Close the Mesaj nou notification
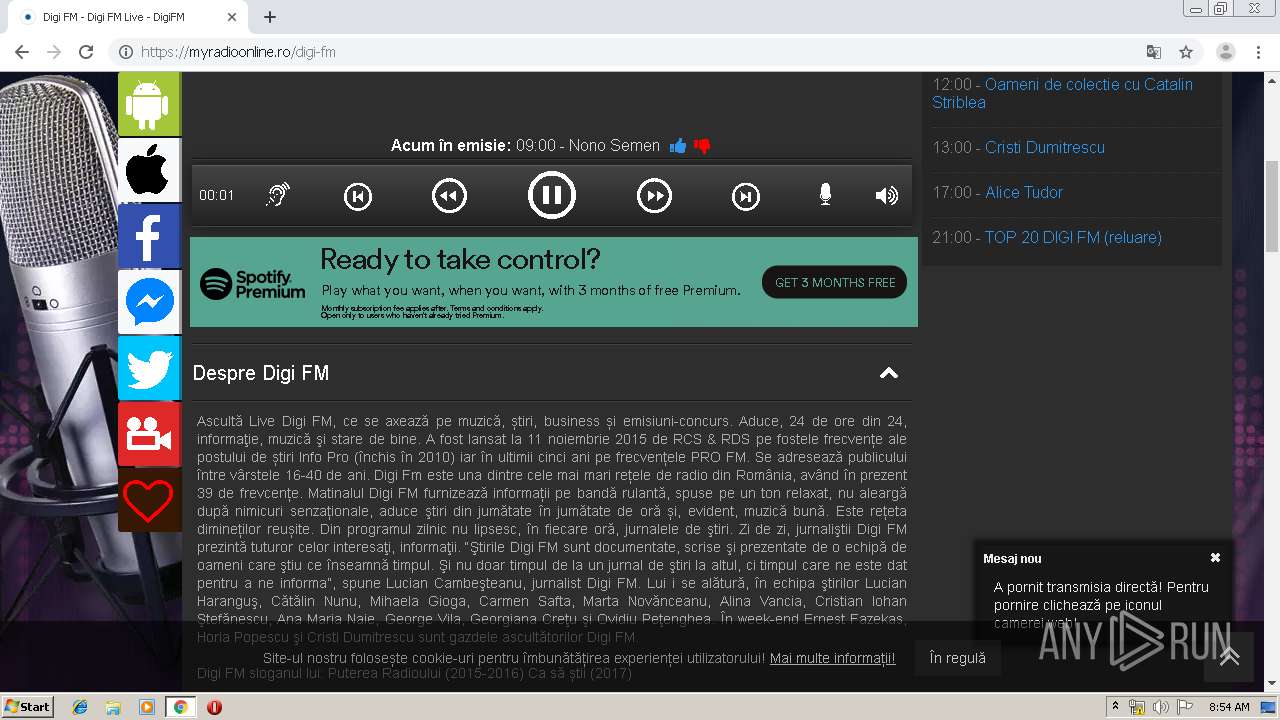This screenshot has width=1280, height=720. tap(1215, 558)
